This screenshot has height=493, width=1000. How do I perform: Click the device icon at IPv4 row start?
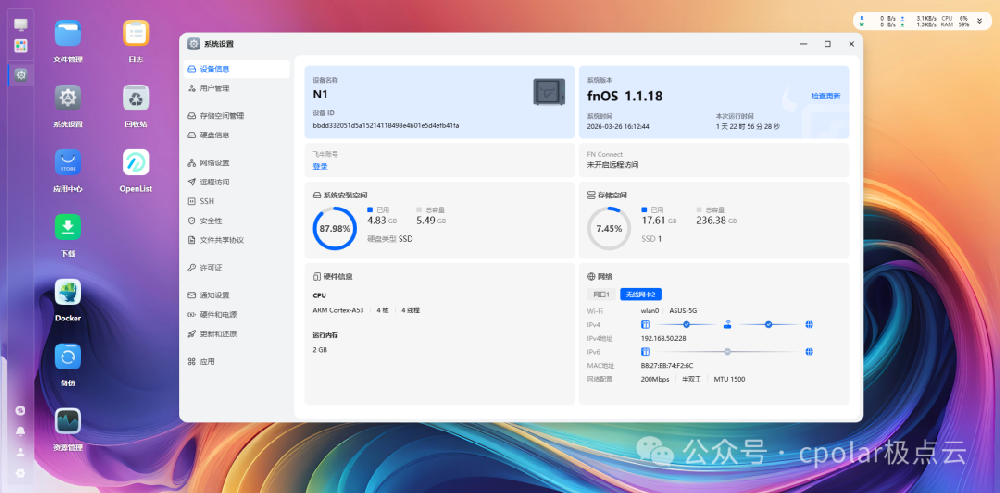[645, 325]
